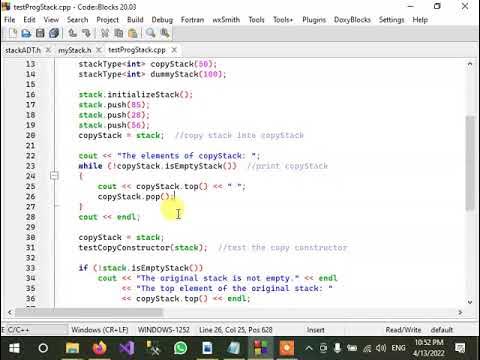The height and width of the screenshot is (360, 480).
Task: Click 'default' in status bar
Action: pos(442,330)
